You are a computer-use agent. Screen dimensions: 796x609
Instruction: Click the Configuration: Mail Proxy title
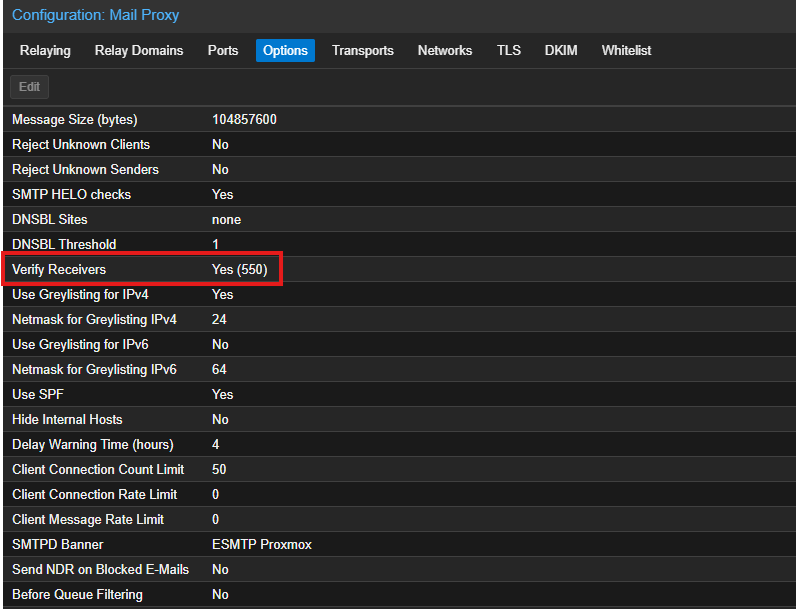tap(95, 15)
